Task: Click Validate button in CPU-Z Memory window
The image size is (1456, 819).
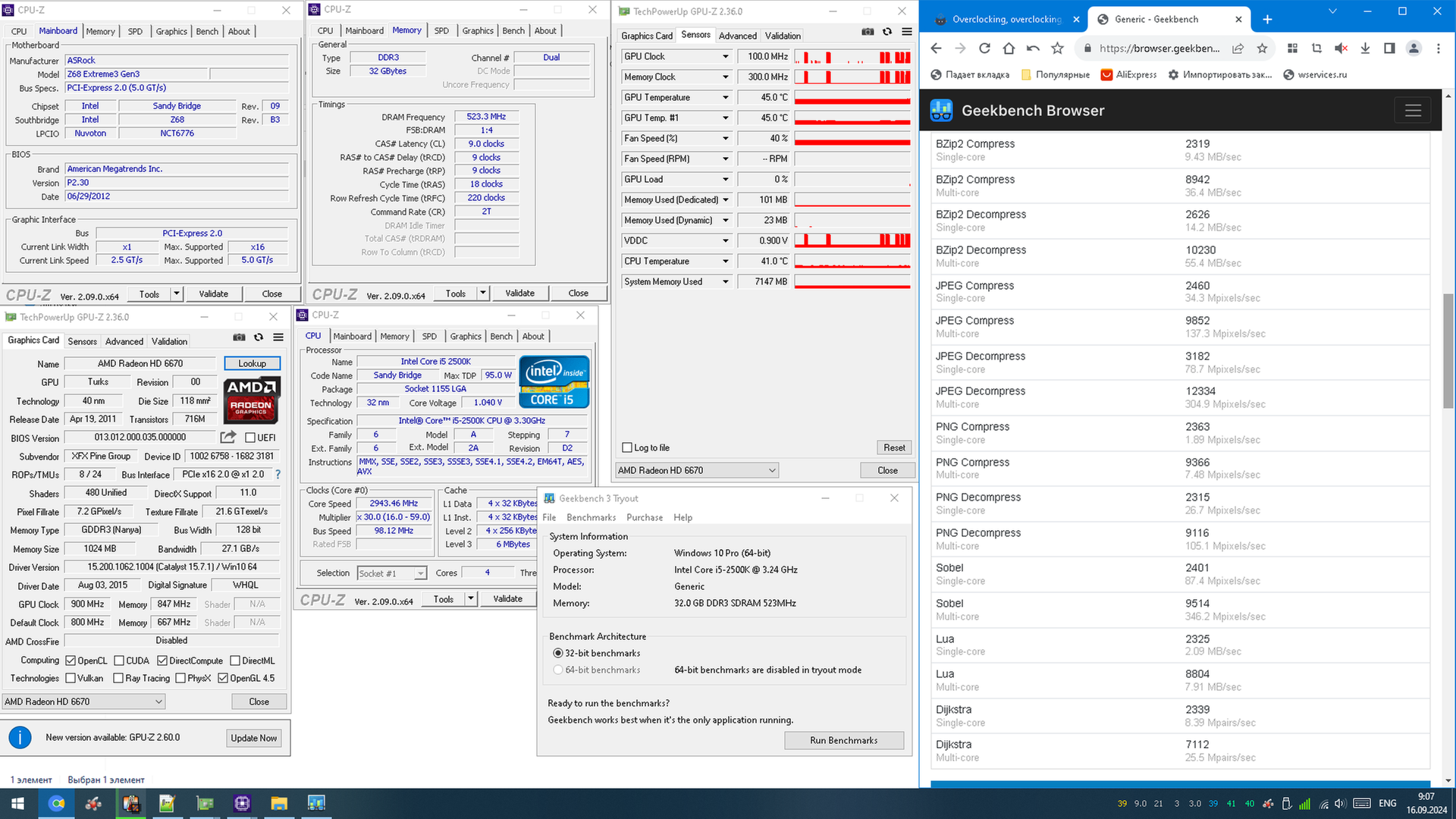Action: (519, 293)
